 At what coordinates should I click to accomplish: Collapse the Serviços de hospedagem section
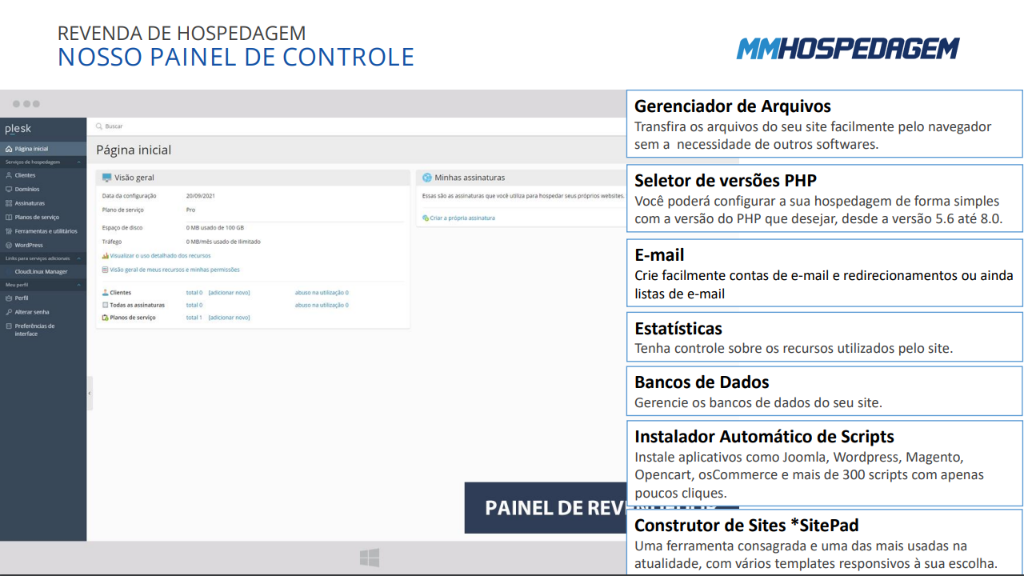(x=79, y=162)
